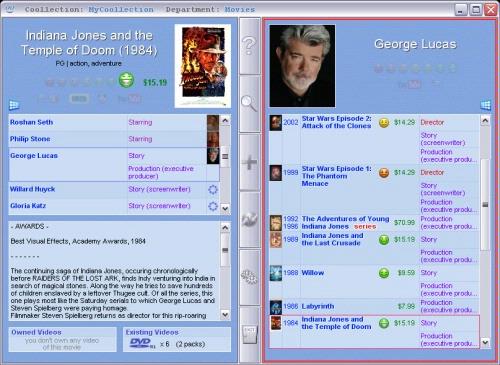Screen dimensions: 500x365
Task: Click orange smiley for The Phantom Menace
Action: click(384, 173)
